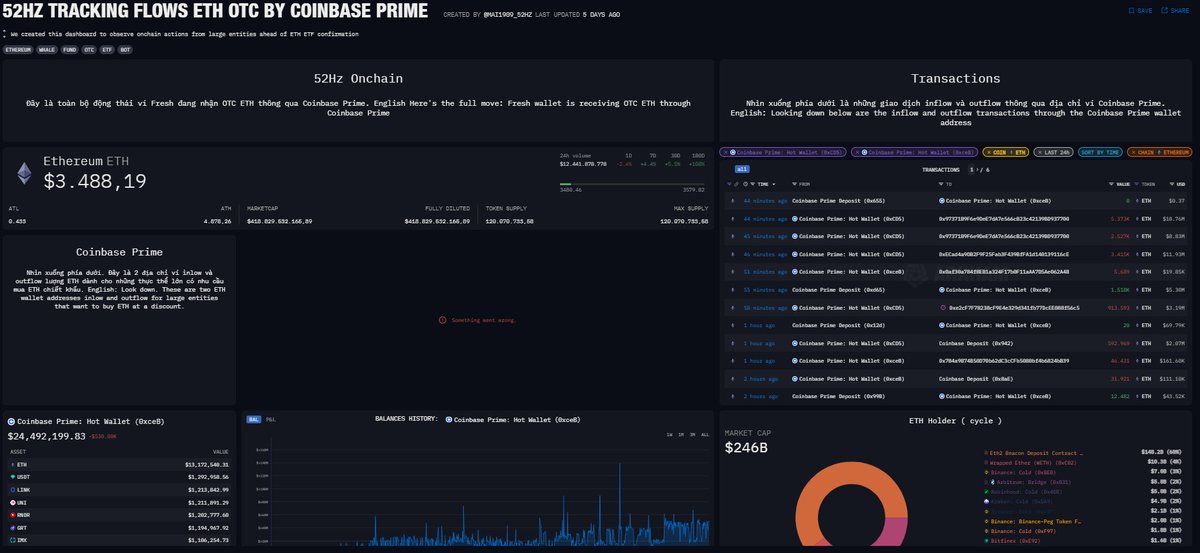This screenshot has width=1200, height=553.
Task: Click the SHARE icon
Action: point(1165,11)
